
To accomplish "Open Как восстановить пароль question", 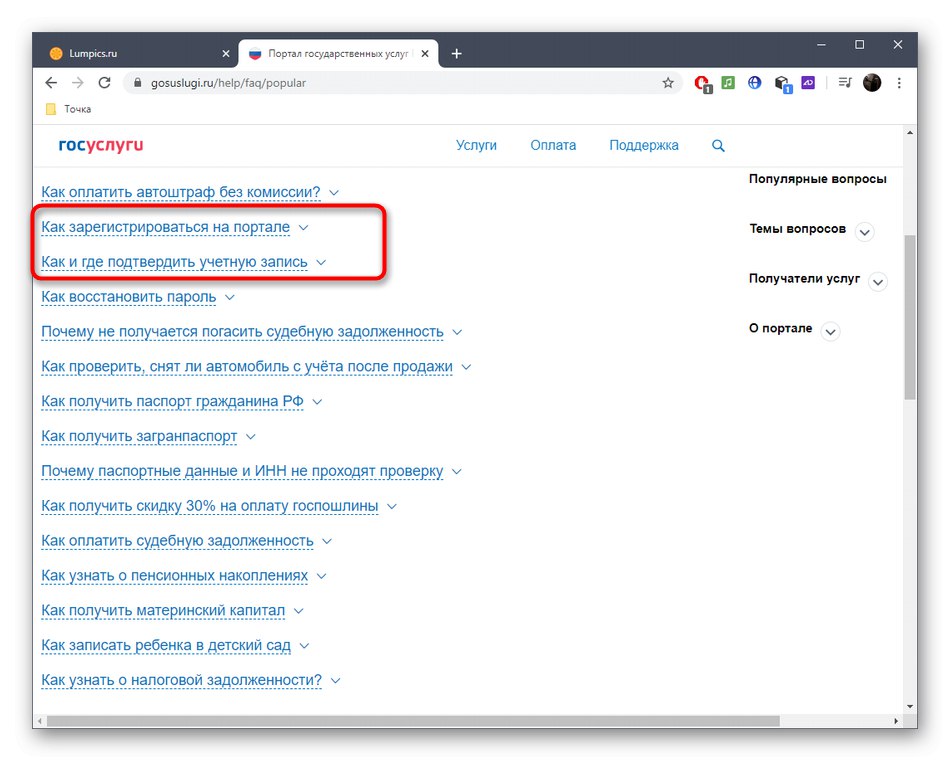I will [x=128, y=297].
